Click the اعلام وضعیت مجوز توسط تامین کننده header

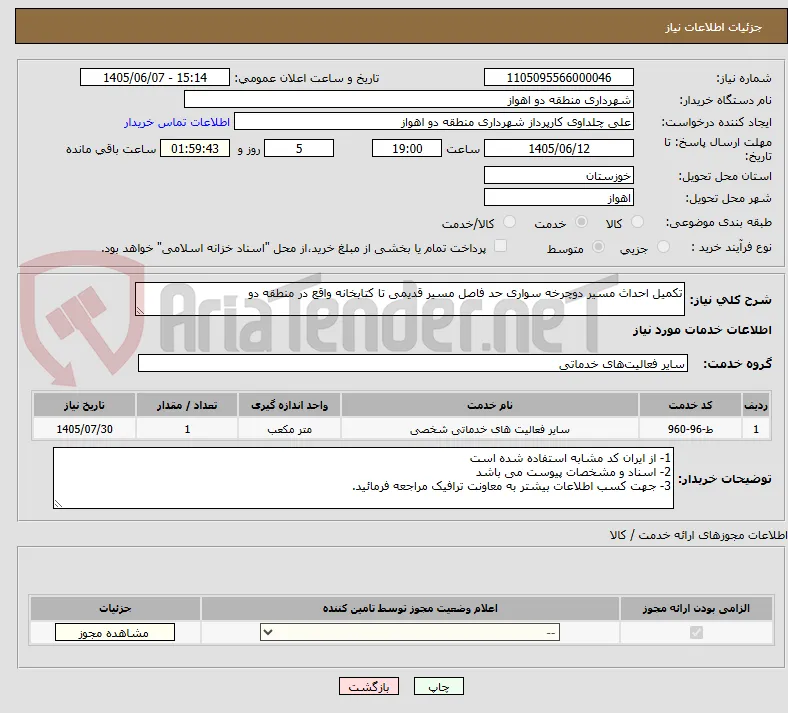(410, 608)
